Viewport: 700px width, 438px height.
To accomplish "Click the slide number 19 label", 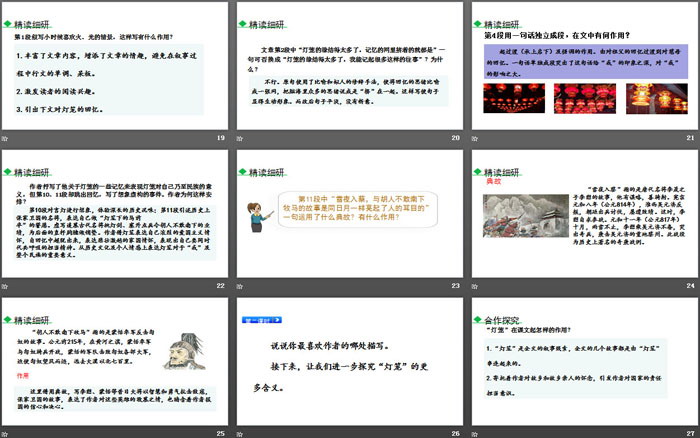I will coord(221,138).
